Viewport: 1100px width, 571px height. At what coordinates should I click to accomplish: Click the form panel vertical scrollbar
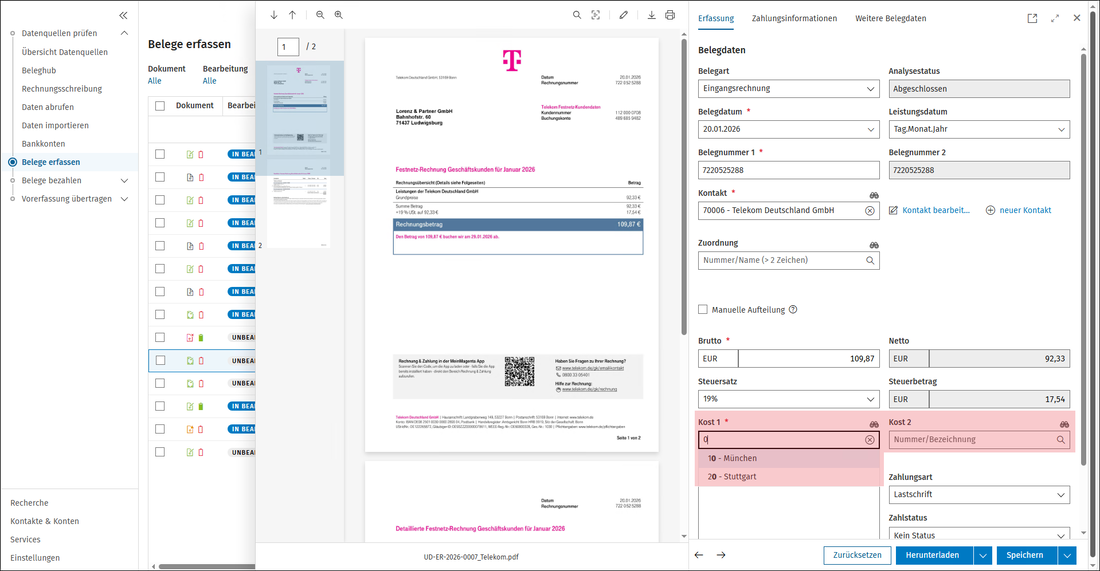pyautogui.click(x=1085, y=260)
